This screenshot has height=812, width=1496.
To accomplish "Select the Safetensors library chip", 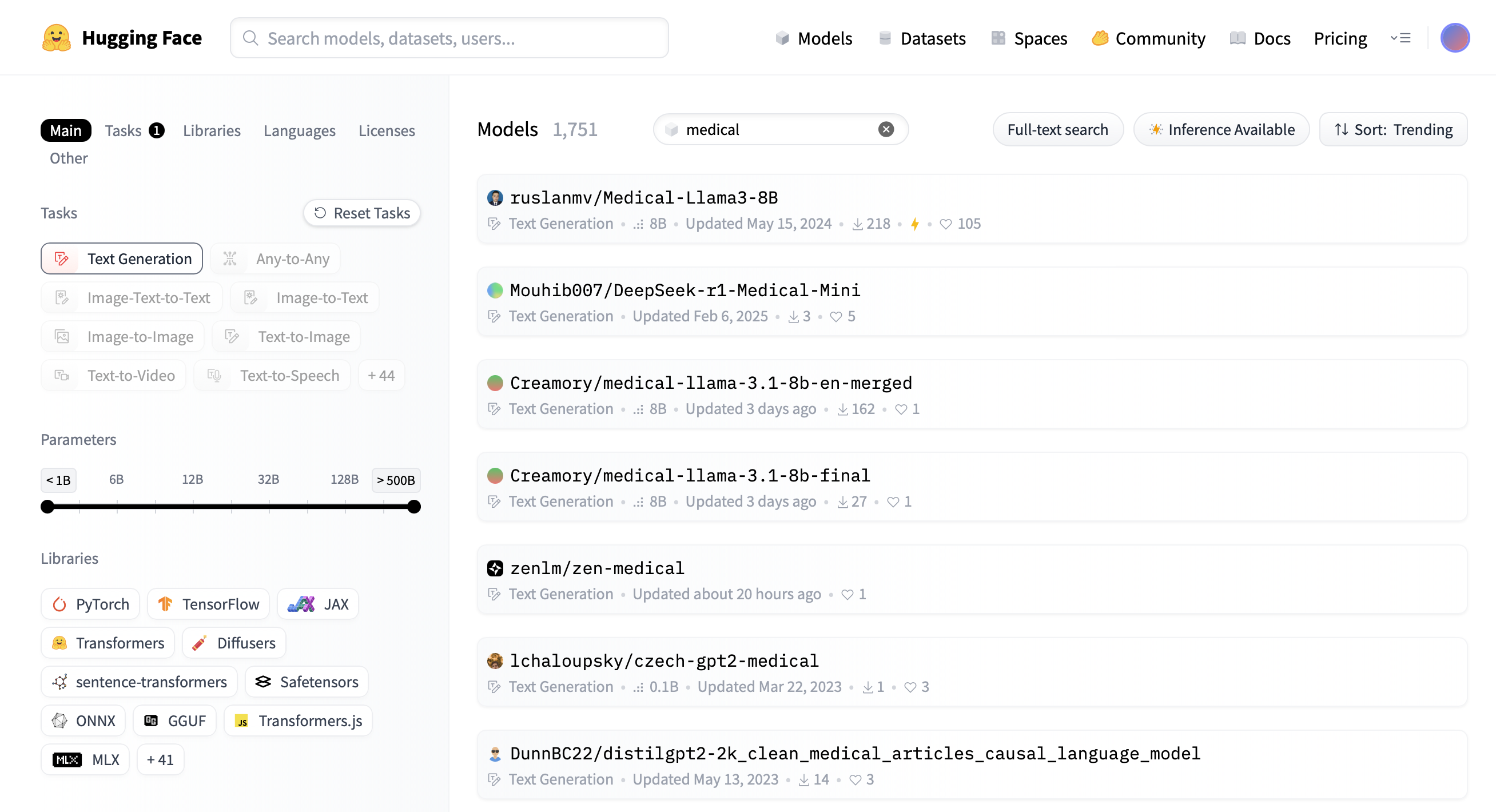I will coord(307,682).
